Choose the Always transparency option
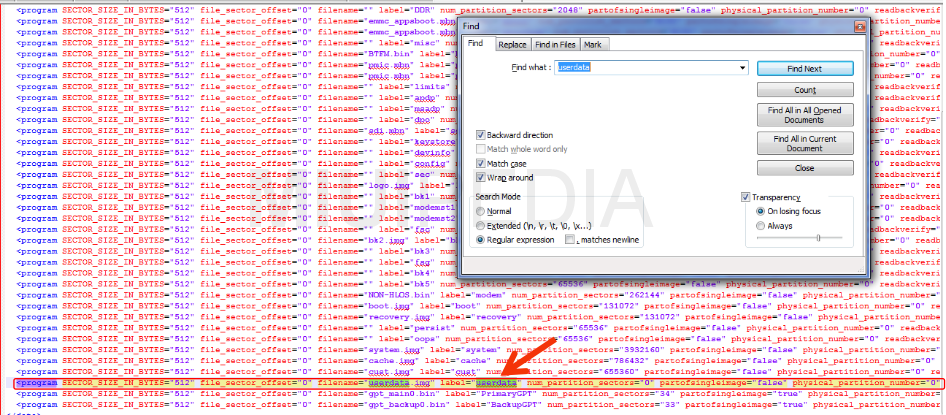 [x=760, y=226]
